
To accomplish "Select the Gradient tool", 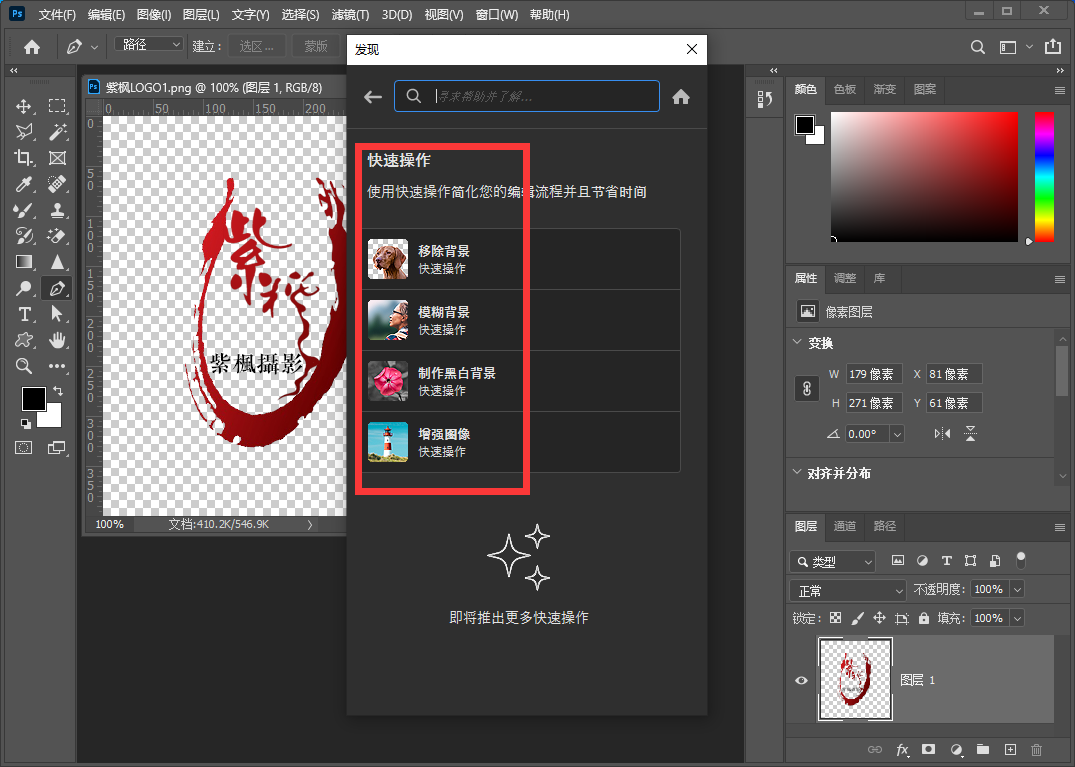I will [24, 263].
